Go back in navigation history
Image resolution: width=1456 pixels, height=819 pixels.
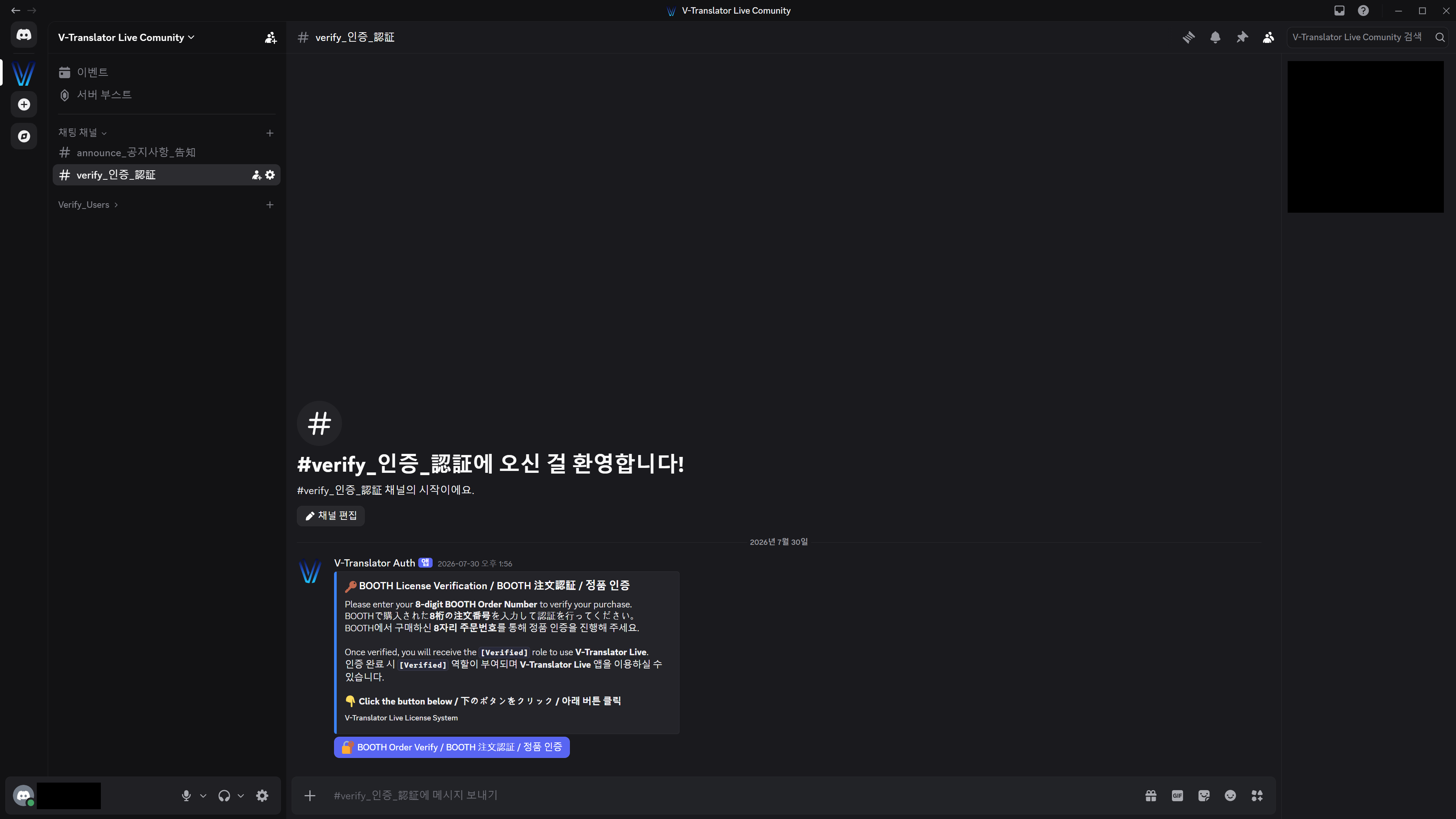coord(16,11)
